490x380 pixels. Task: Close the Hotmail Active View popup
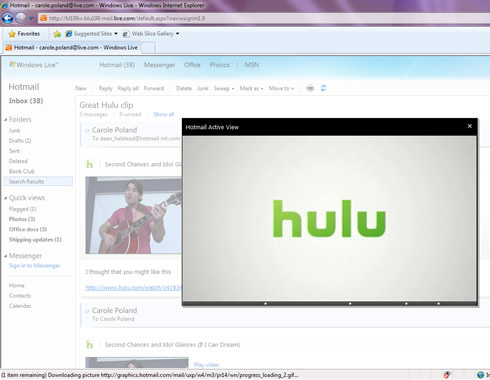pos(470,126)
